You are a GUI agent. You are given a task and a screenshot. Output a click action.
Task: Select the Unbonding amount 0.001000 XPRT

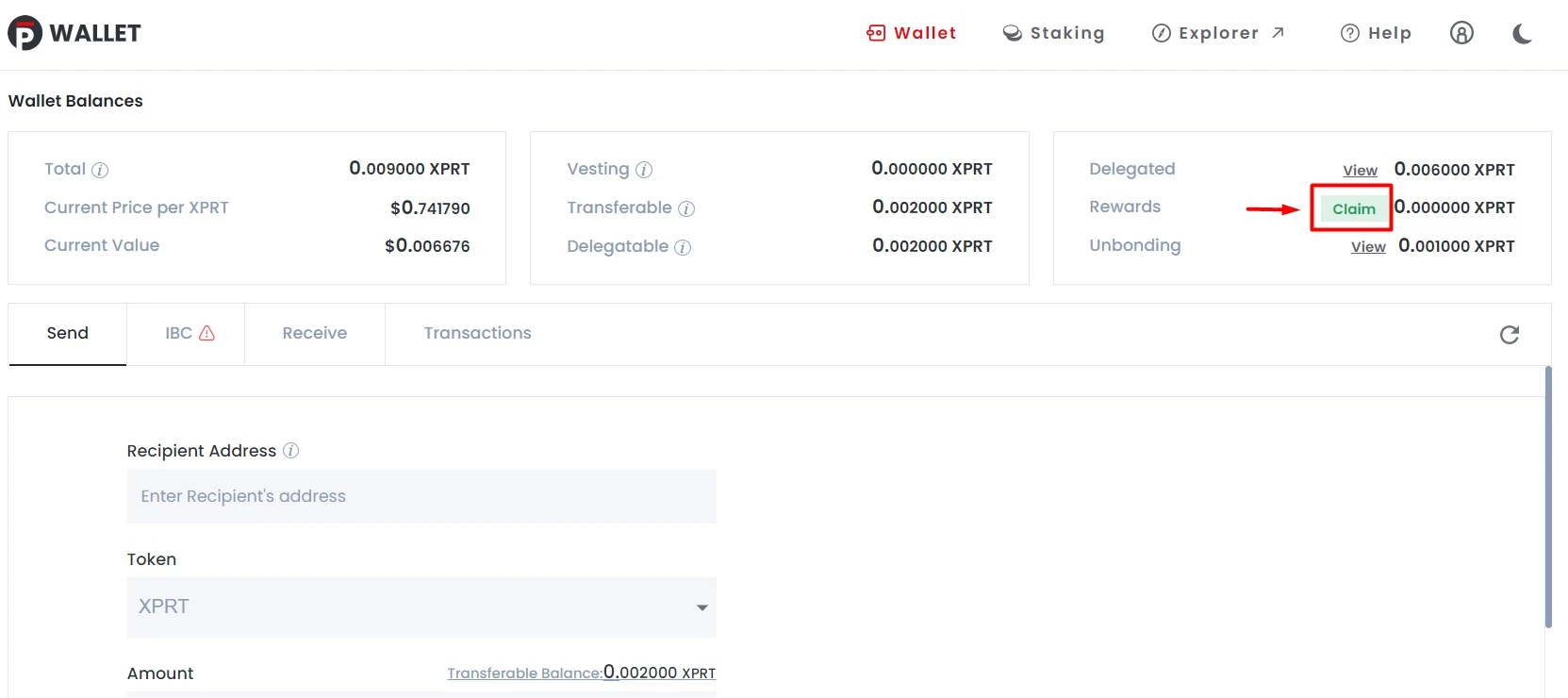tap(1457, 246)
